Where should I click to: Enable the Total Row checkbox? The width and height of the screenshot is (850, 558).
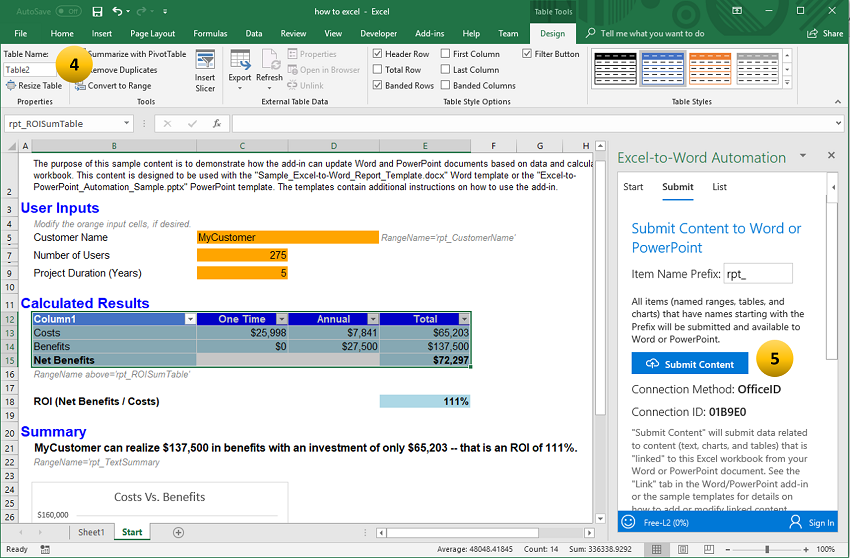coord(378,69)
